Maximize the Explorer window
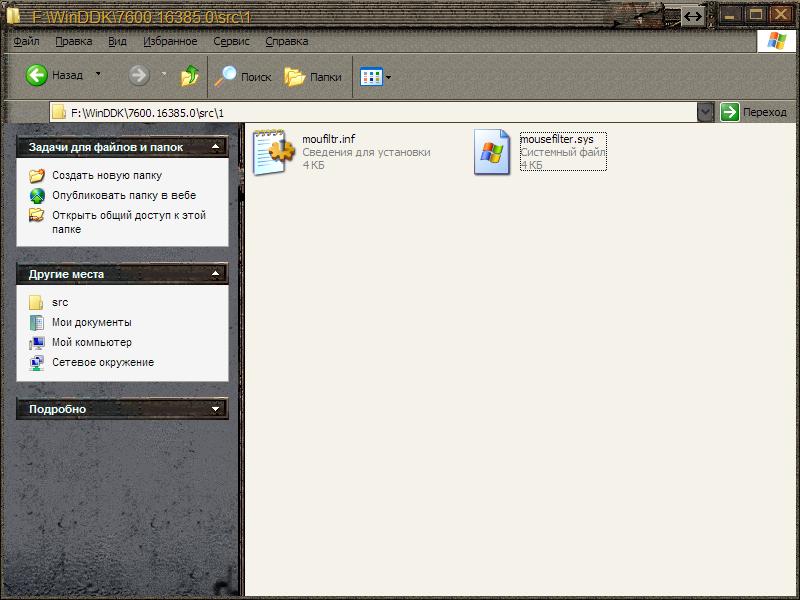The height and width of the screenshot is (600, 800). [x=756, y=15]
